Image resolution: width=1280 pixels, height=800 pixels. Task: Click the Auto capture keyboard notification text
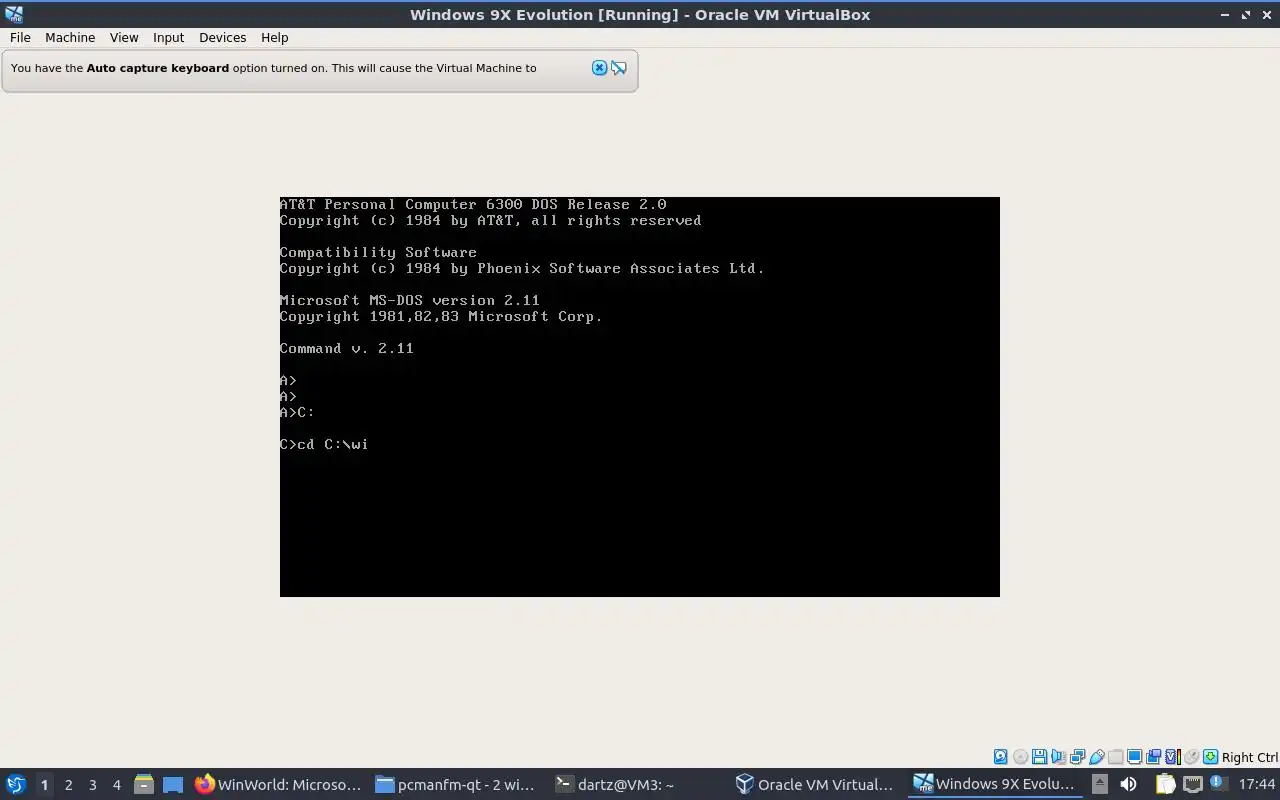point(273,68)
